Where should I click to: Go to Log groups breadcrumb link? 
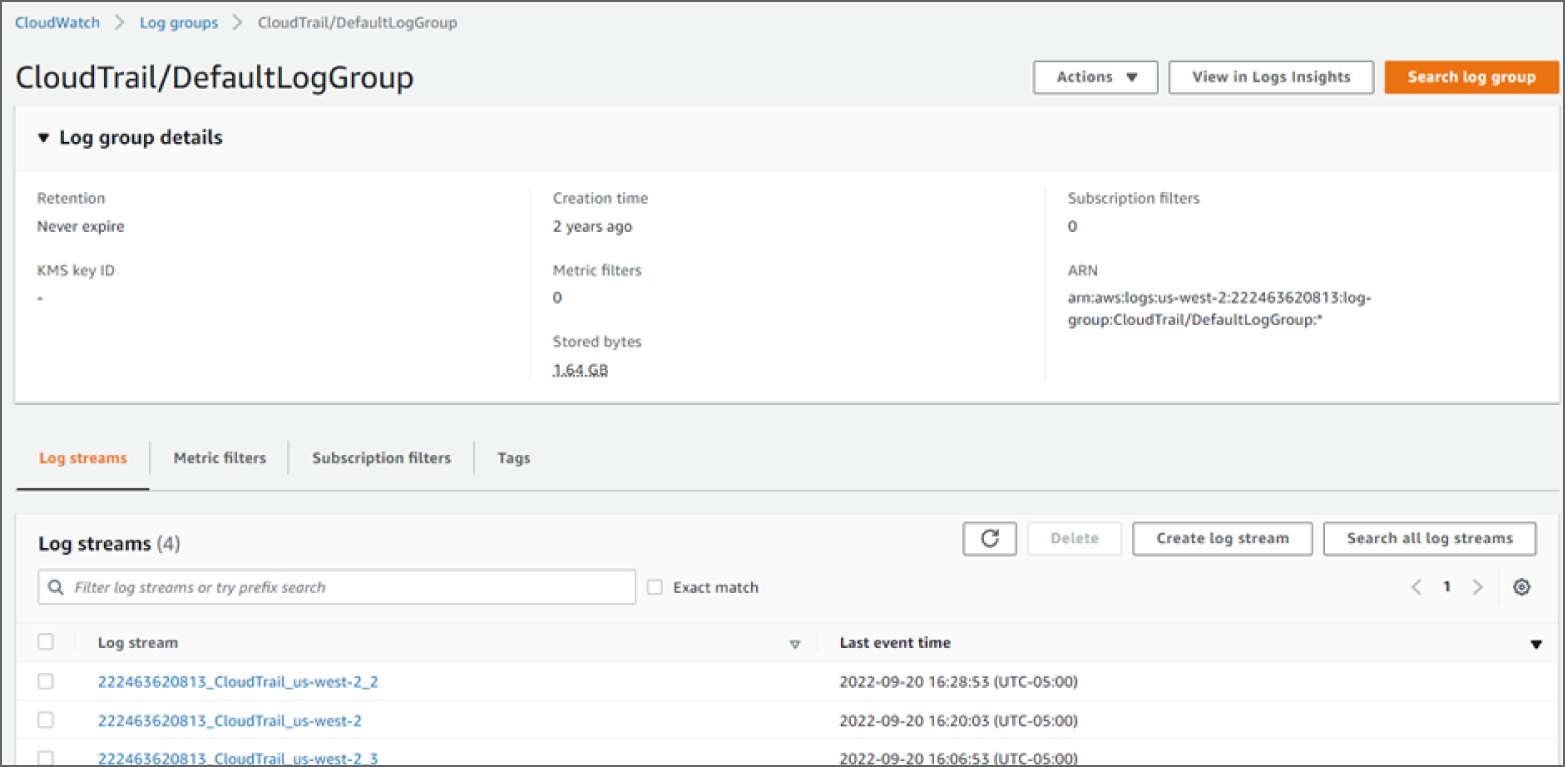point(179,22)
